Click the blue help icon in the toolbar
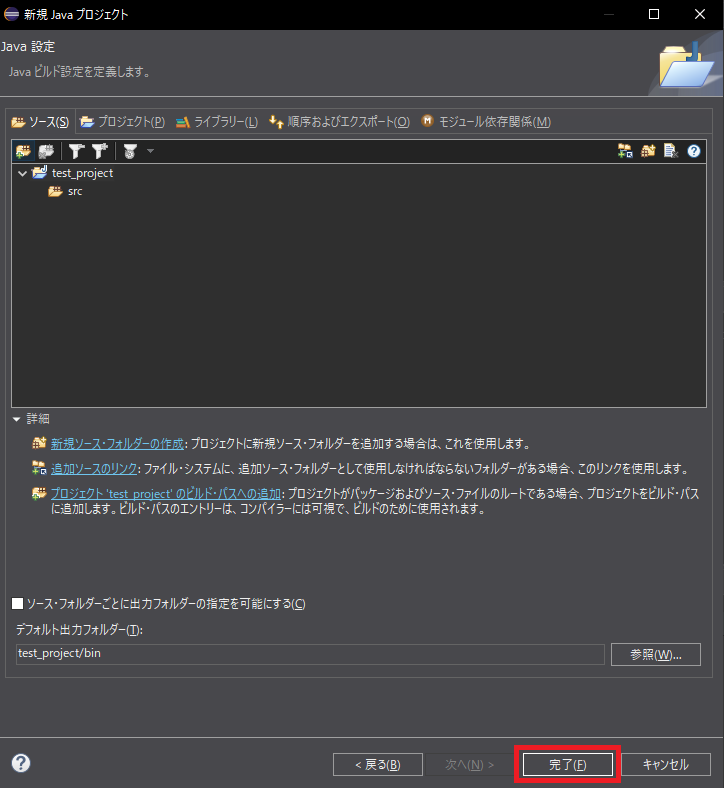This screenshot has height=788, width=724. pos(694,151)
